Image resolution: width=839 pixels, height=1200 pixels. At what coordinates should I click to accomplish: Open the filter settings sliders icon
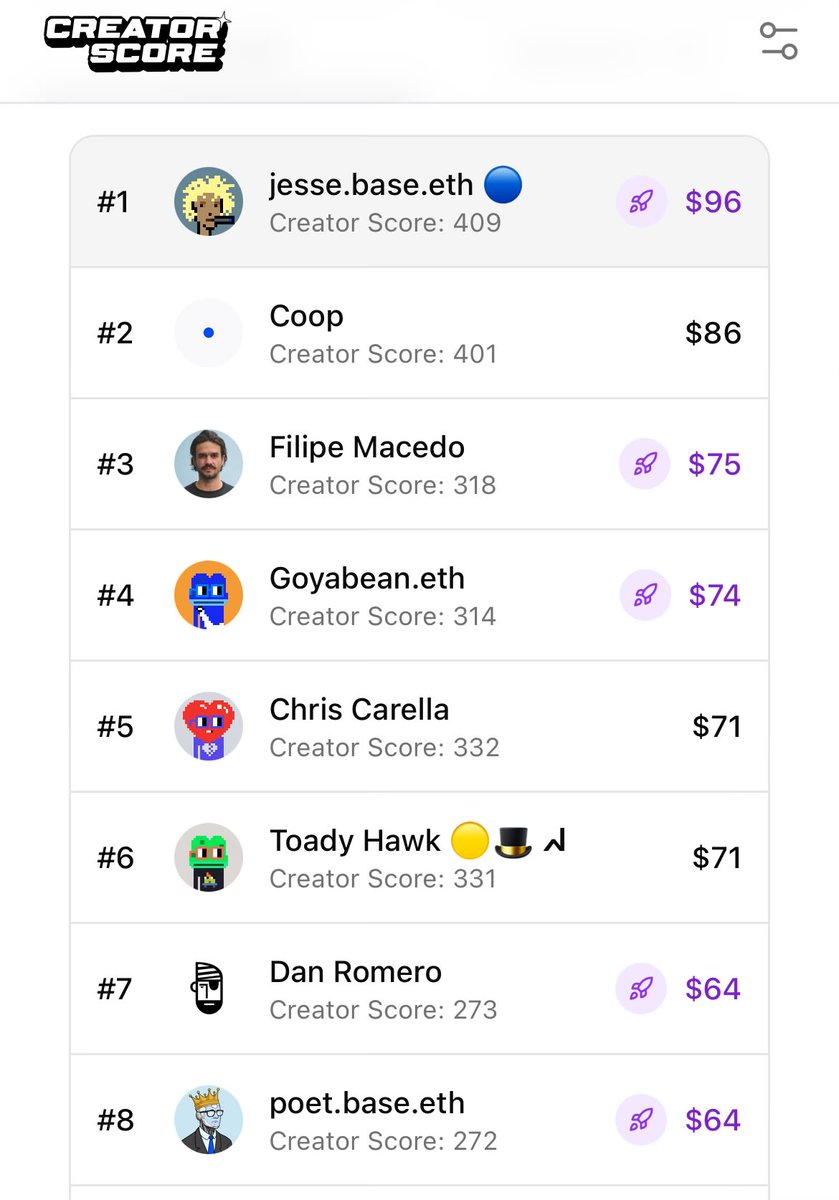[778, 41]
